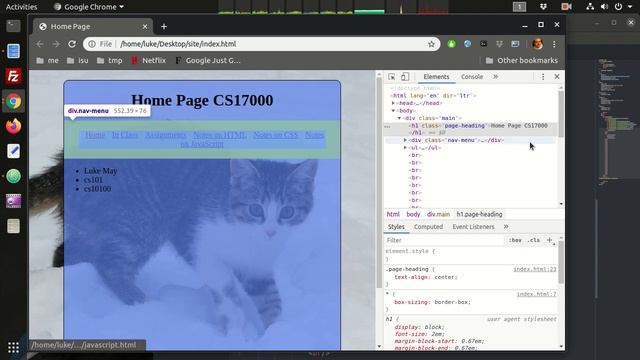Click the blue globe extension icon
Image resolution: width=640 pixels, height=360 pixels.
point(467,44)
